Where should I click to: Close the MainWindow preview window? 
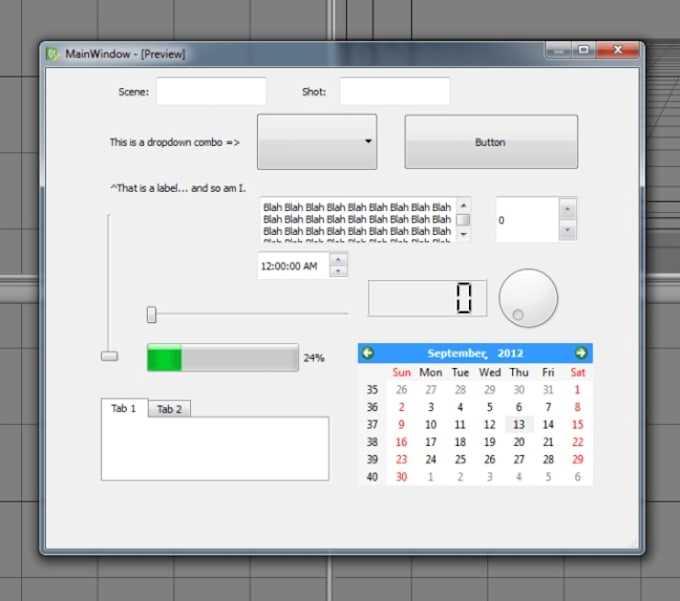click(x=618, y=50)
